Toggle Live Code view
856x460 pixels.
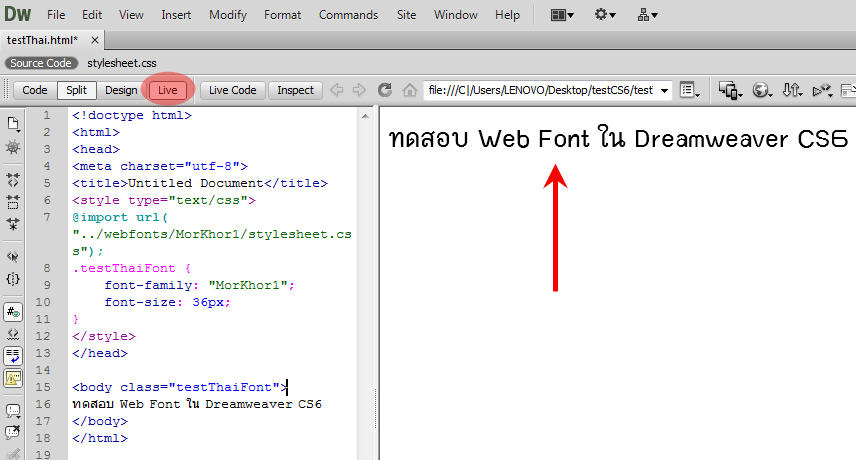click(233, 90)
